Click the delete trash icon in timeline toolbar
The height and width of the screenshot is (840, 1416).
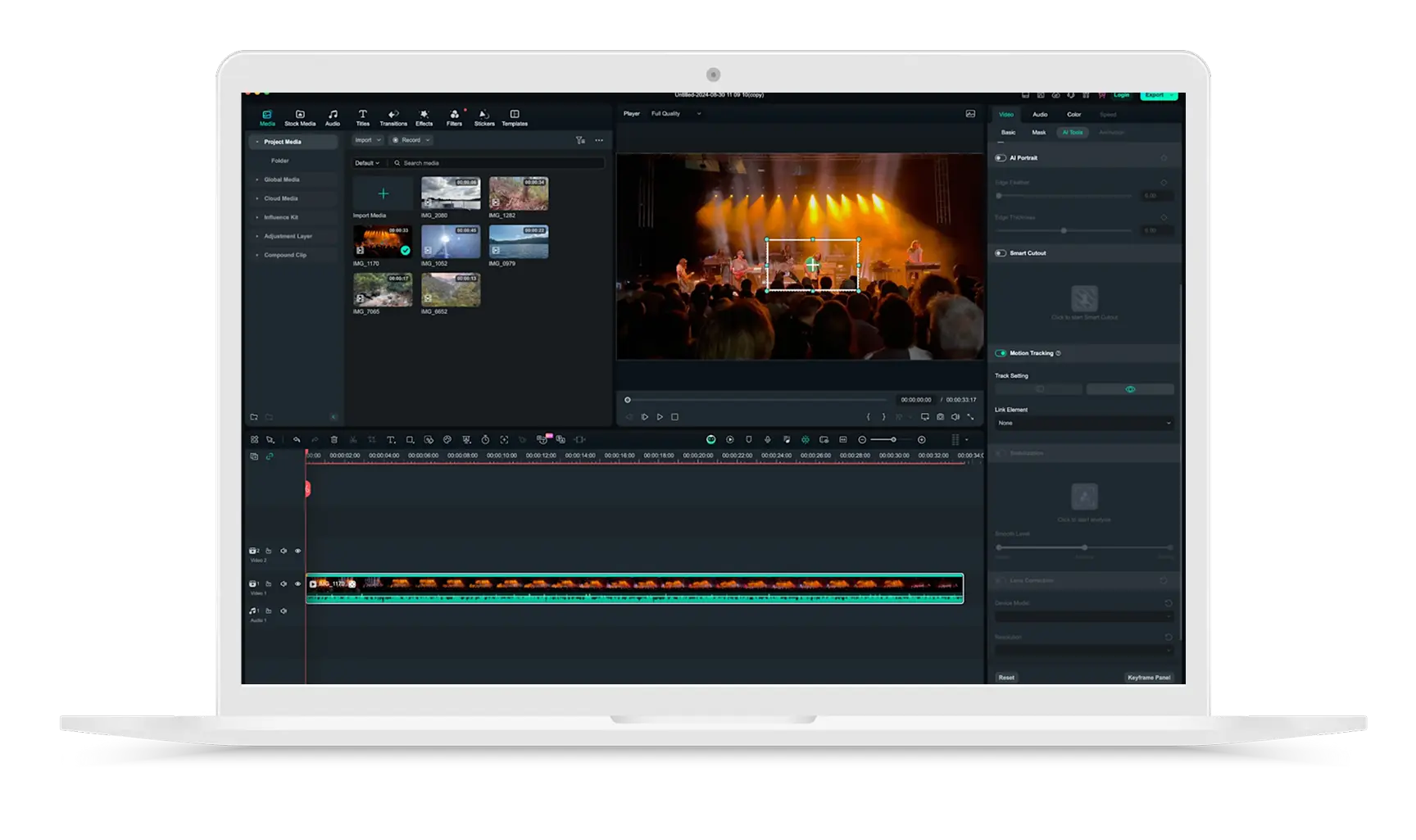334,440
